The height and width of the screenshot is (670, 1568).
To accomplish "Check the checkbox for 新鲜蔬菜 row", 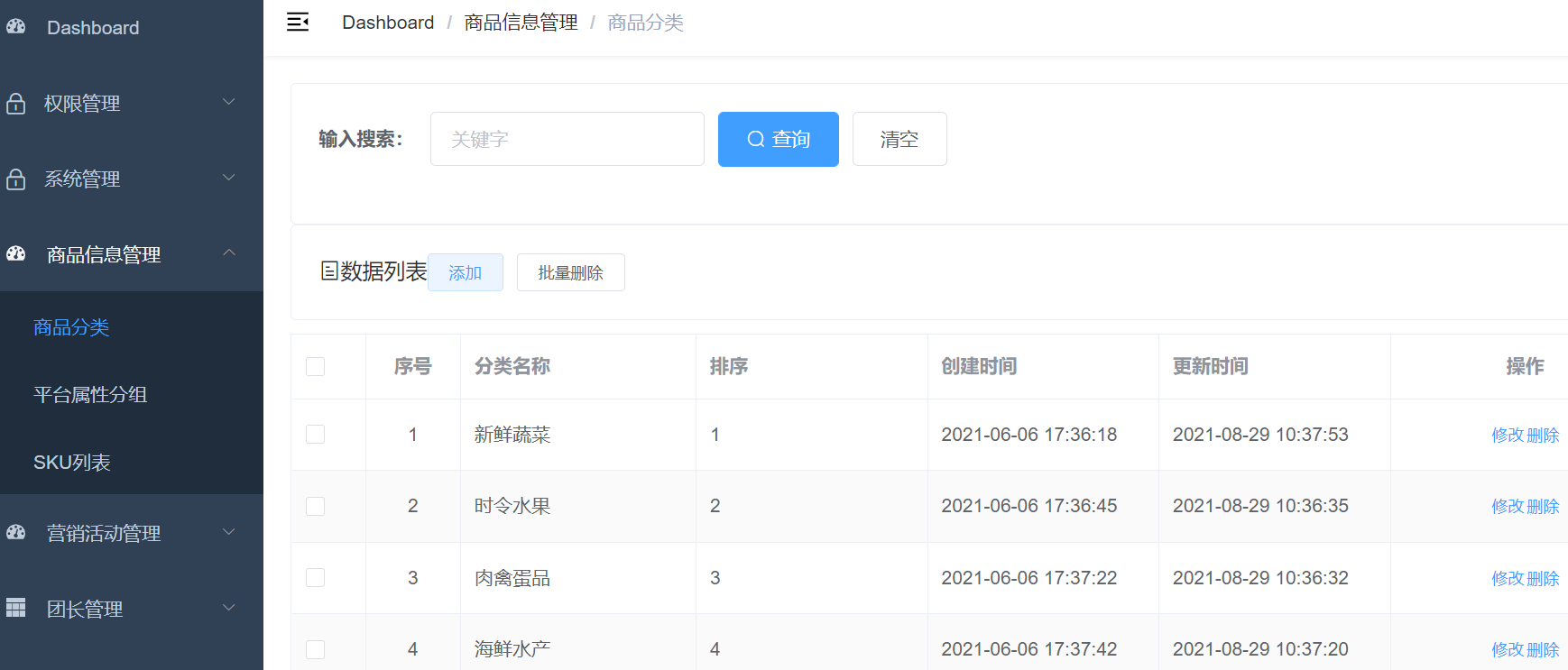I will [315, 435].
